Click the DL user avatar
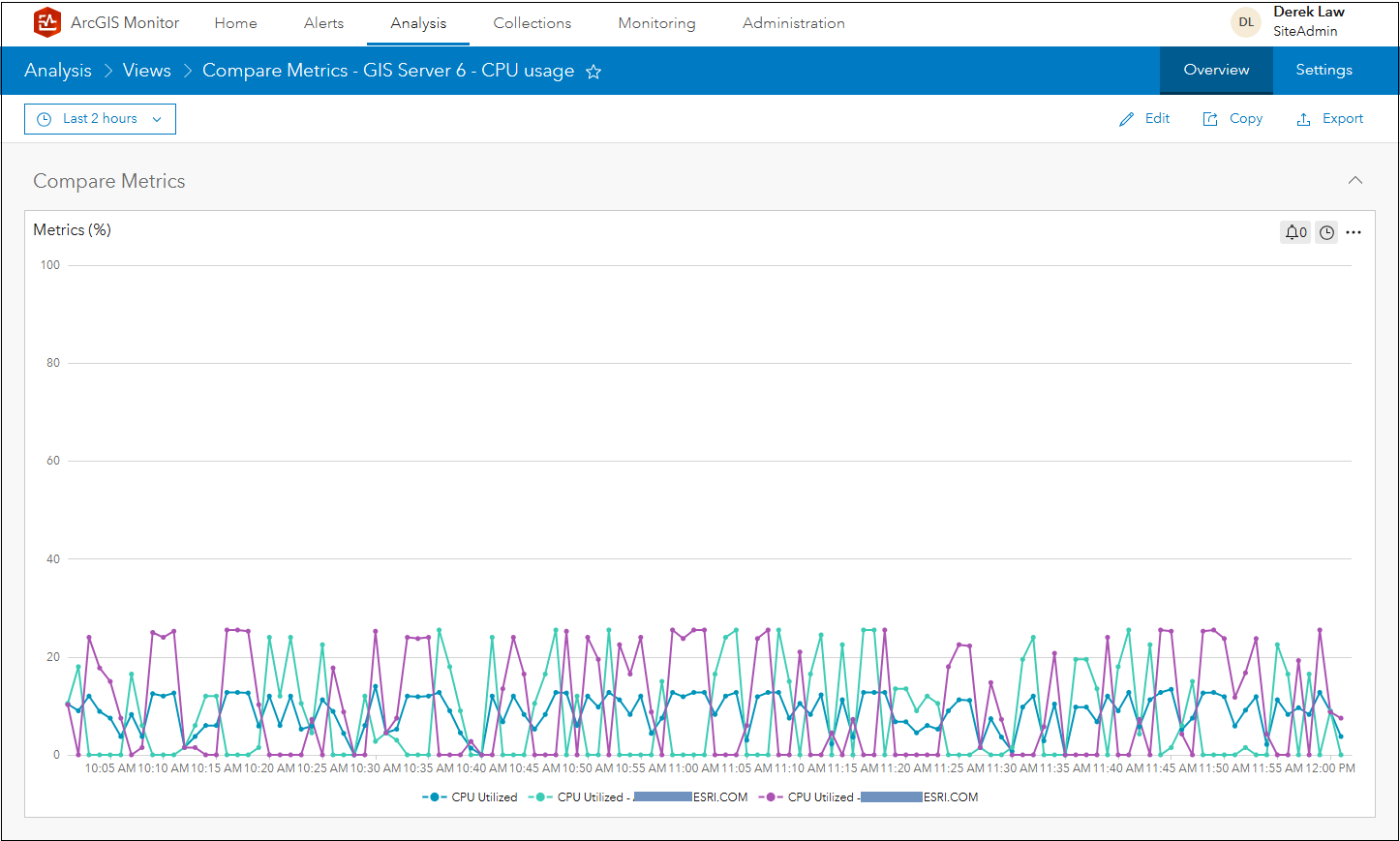 pyautogui.click(x=1246, y=22)
